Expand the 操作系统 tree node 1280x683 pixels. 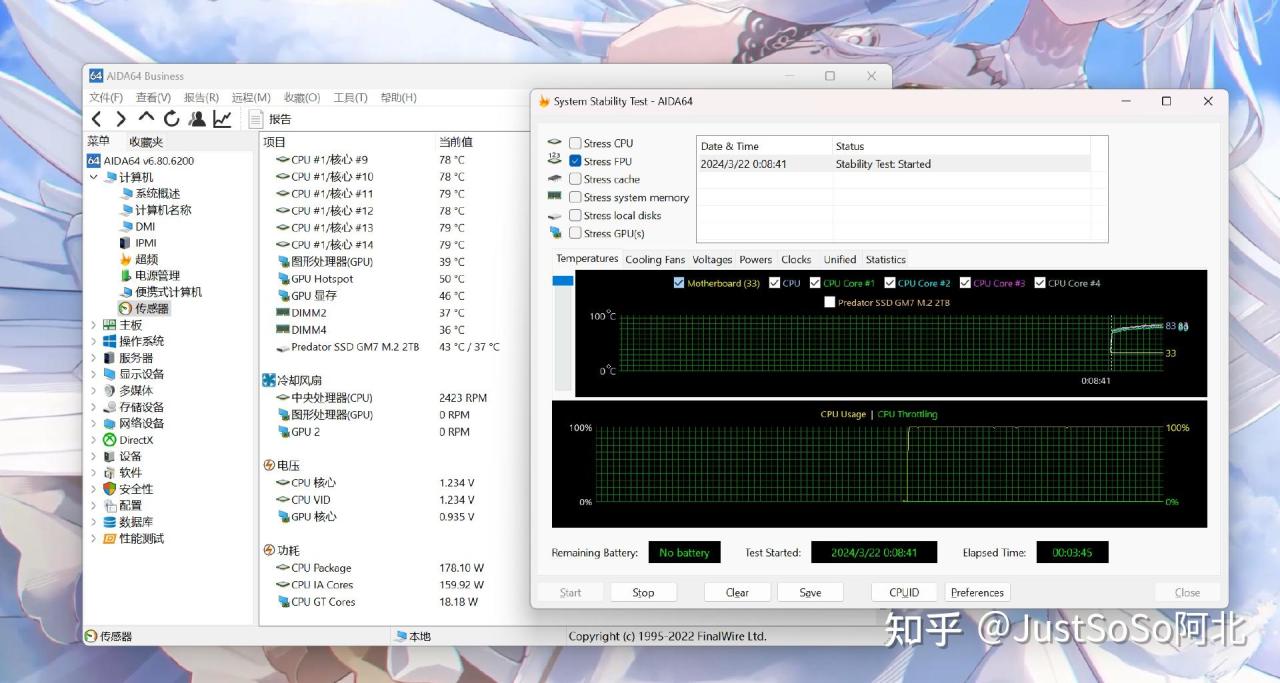coord(94,341)
